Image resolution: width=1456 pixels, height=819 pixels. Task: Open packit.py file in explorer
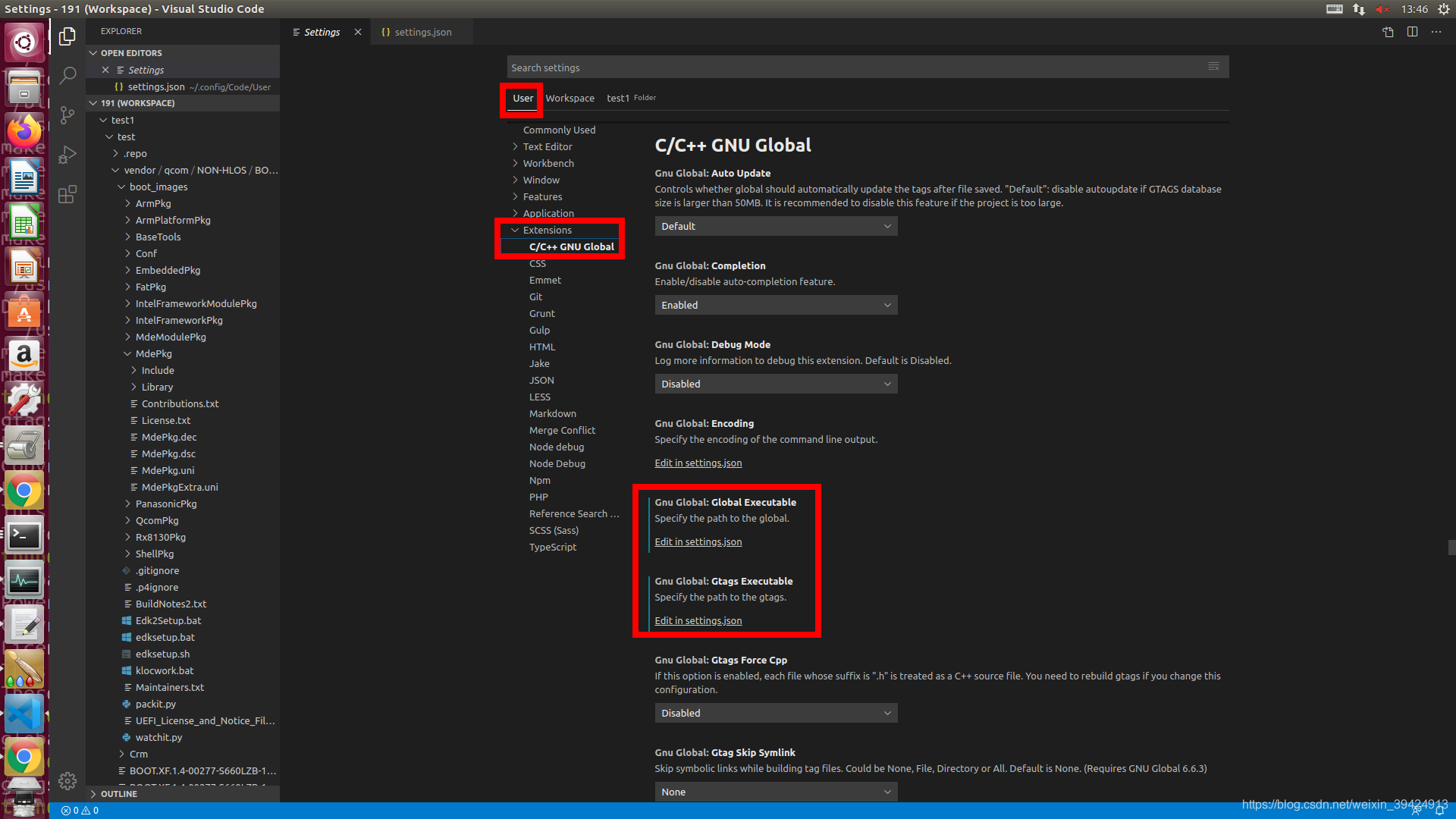pos(155,704)
